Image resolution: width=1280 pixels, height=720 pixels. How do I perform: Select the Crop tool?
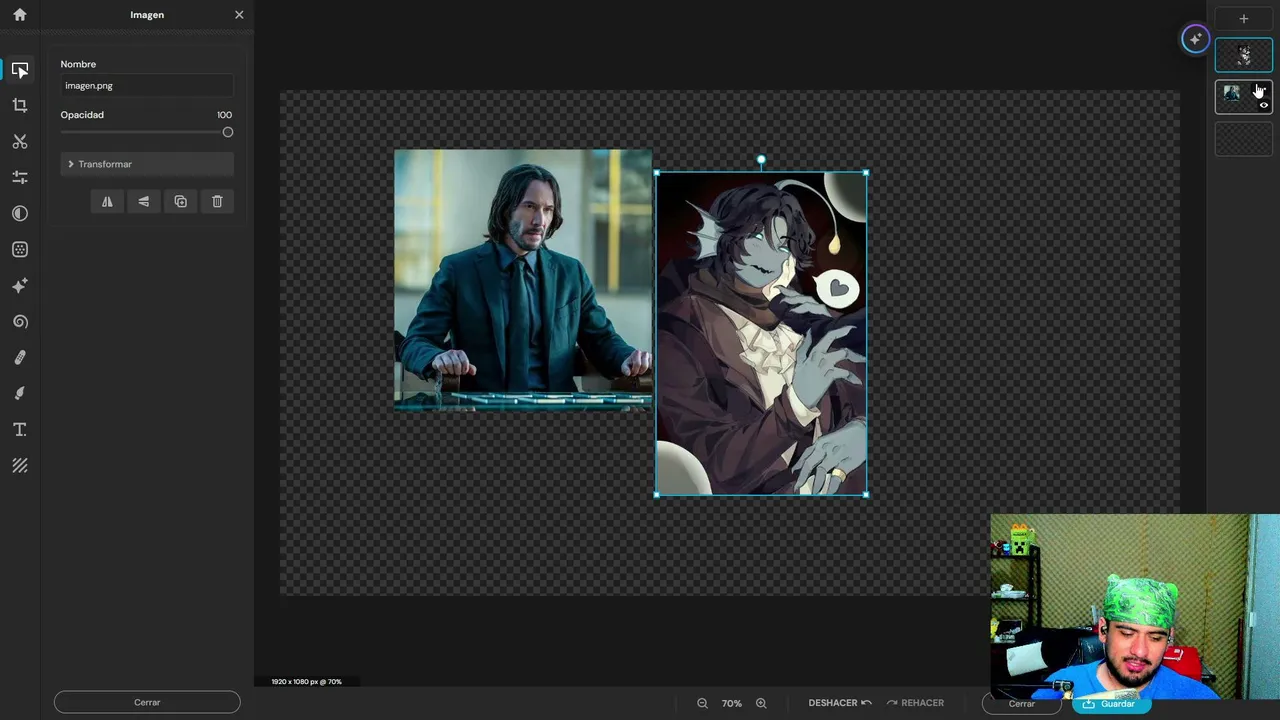coord(20,105)
